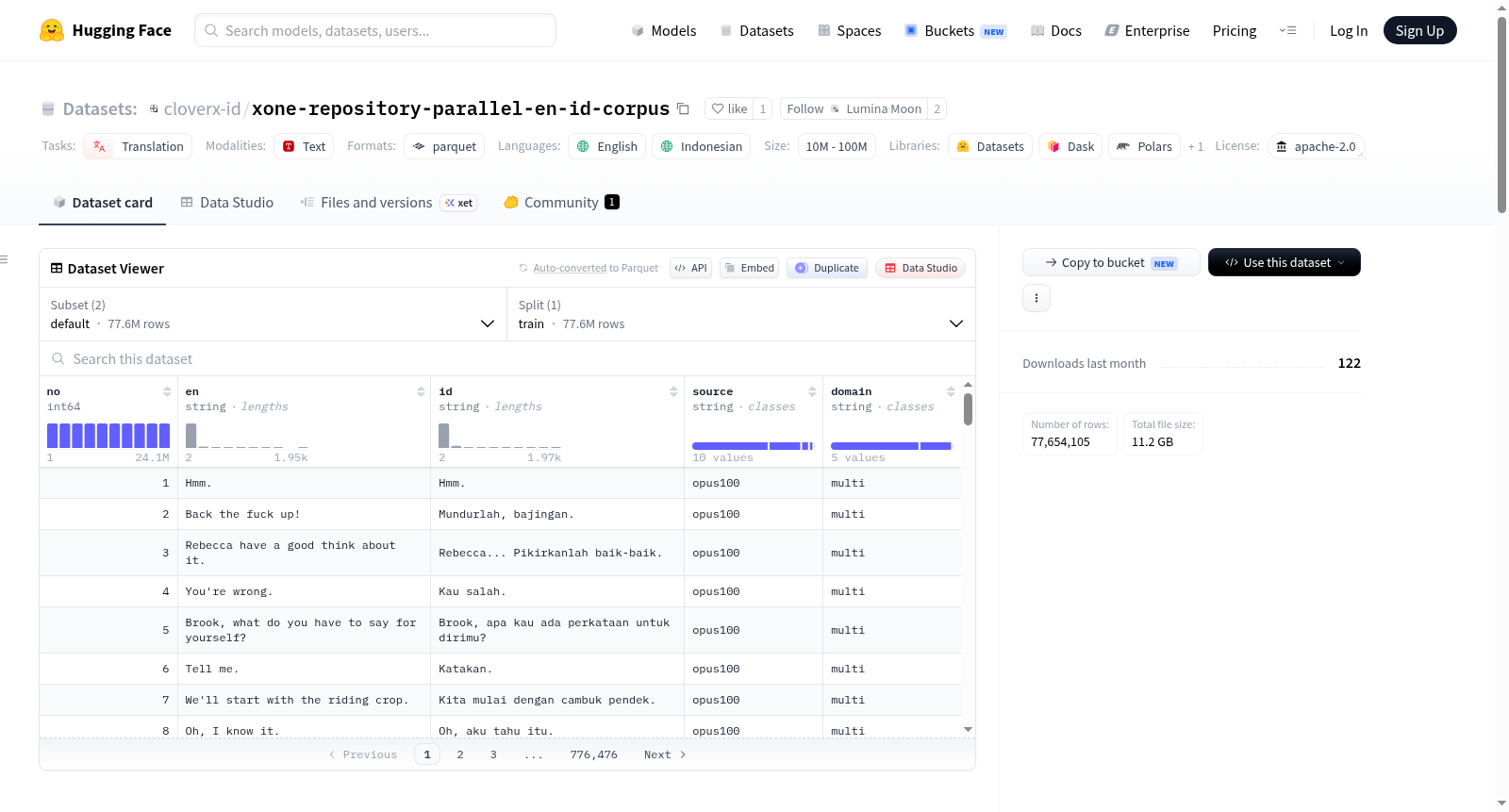Focus the main search models field
The image size is (1509, 812).
pyautogui.click(x=375, y=30)
